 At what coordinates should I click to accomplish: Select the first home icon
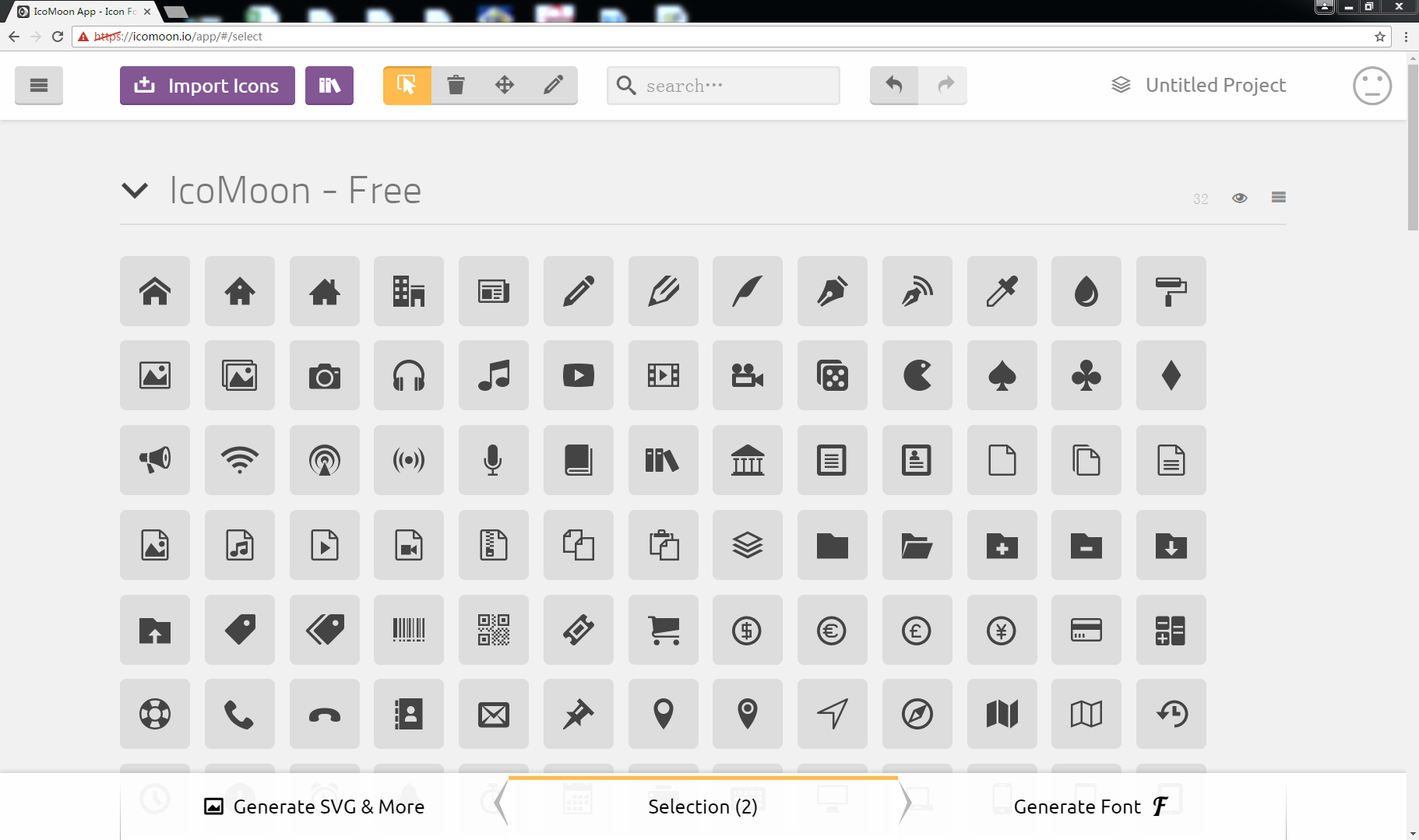(155, 291)
